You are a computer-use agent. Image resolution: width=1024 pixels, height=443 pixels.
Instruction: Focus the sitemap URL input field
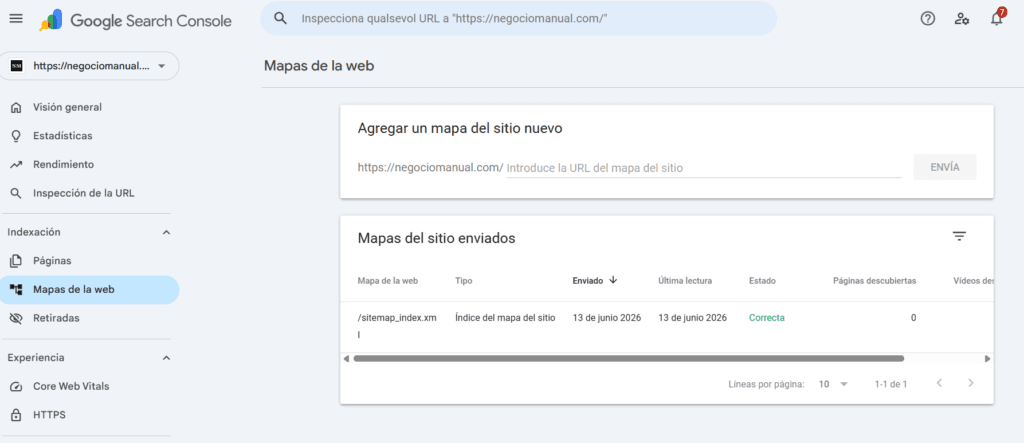coord(704,168)
